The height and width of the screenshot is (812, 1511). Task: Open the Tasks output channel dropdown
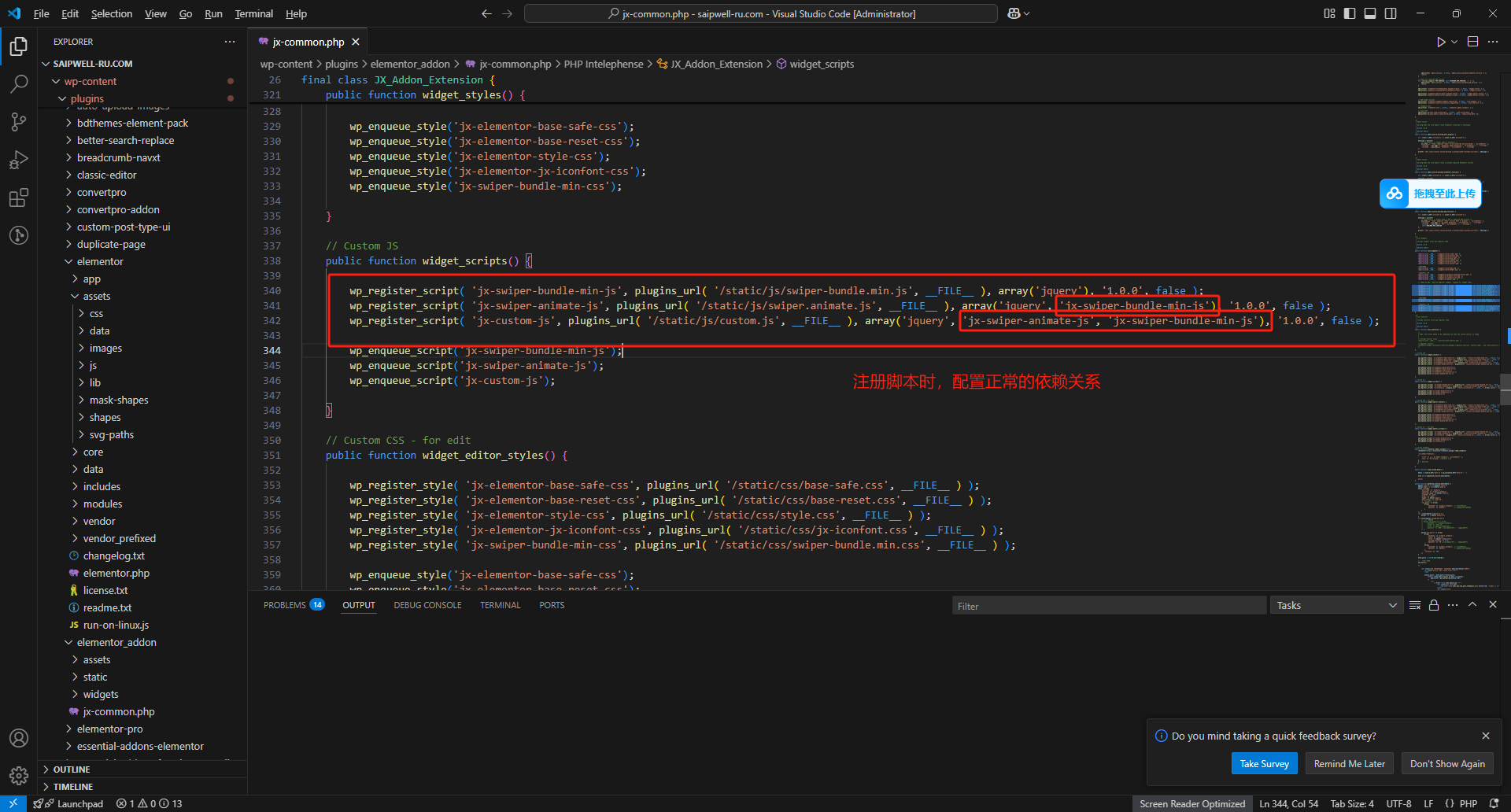1336,605
